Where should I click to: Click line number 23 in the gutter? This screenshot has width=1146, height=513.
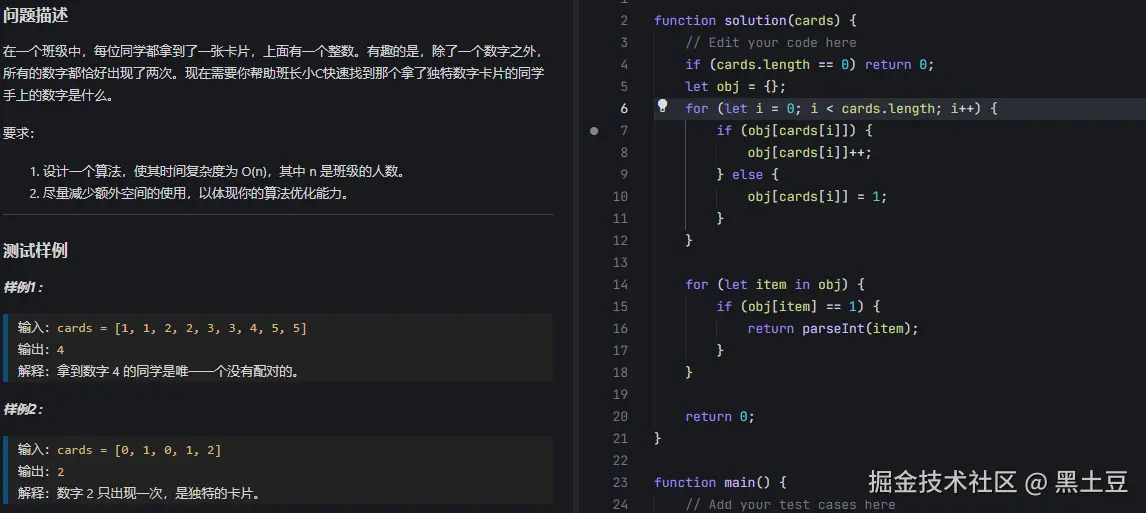(x=621, y=482)
